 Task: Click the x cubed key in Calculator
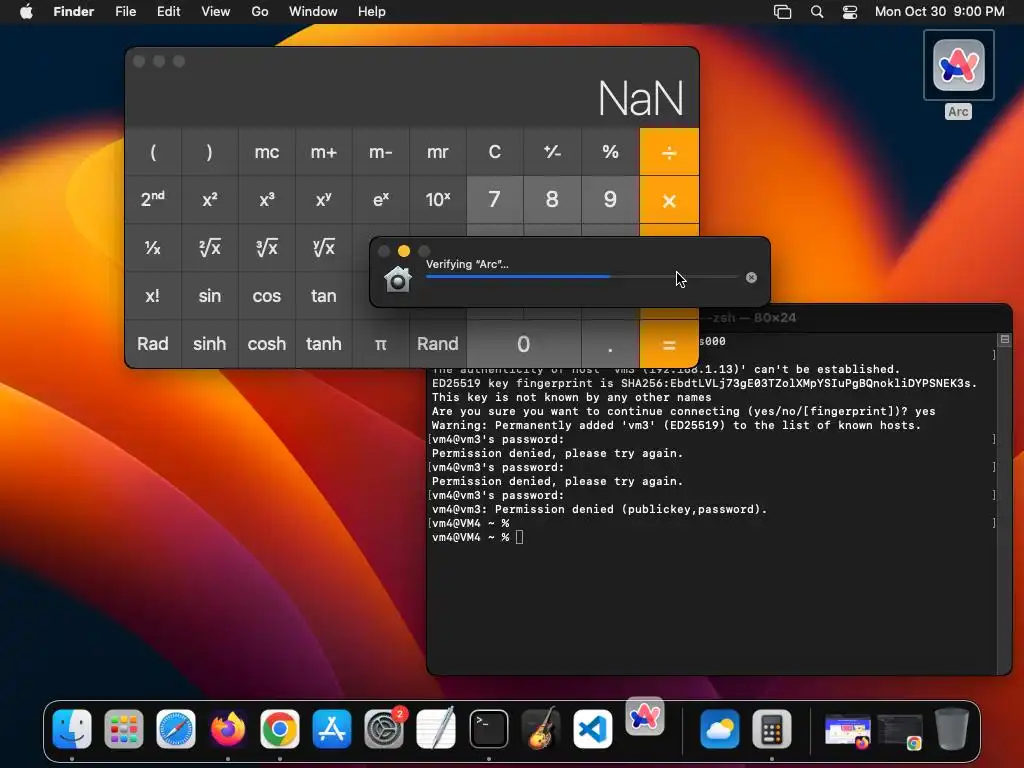(266, 200)
